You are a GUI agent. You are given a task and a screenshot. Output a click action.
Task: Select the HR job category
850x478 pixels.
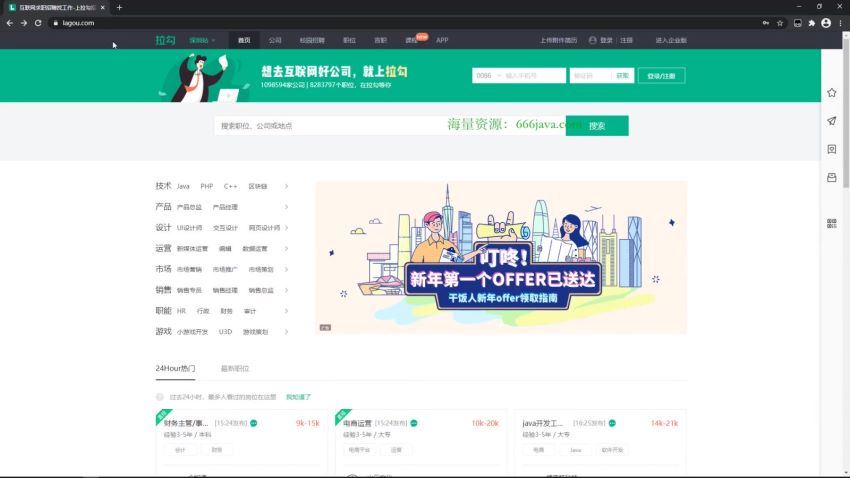(181, 311)
